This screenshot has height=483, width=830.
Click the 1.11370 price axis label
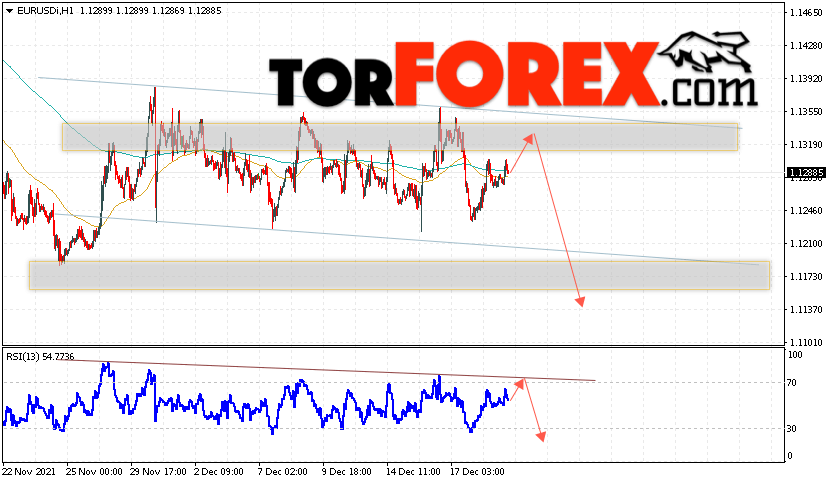point(806,309)
